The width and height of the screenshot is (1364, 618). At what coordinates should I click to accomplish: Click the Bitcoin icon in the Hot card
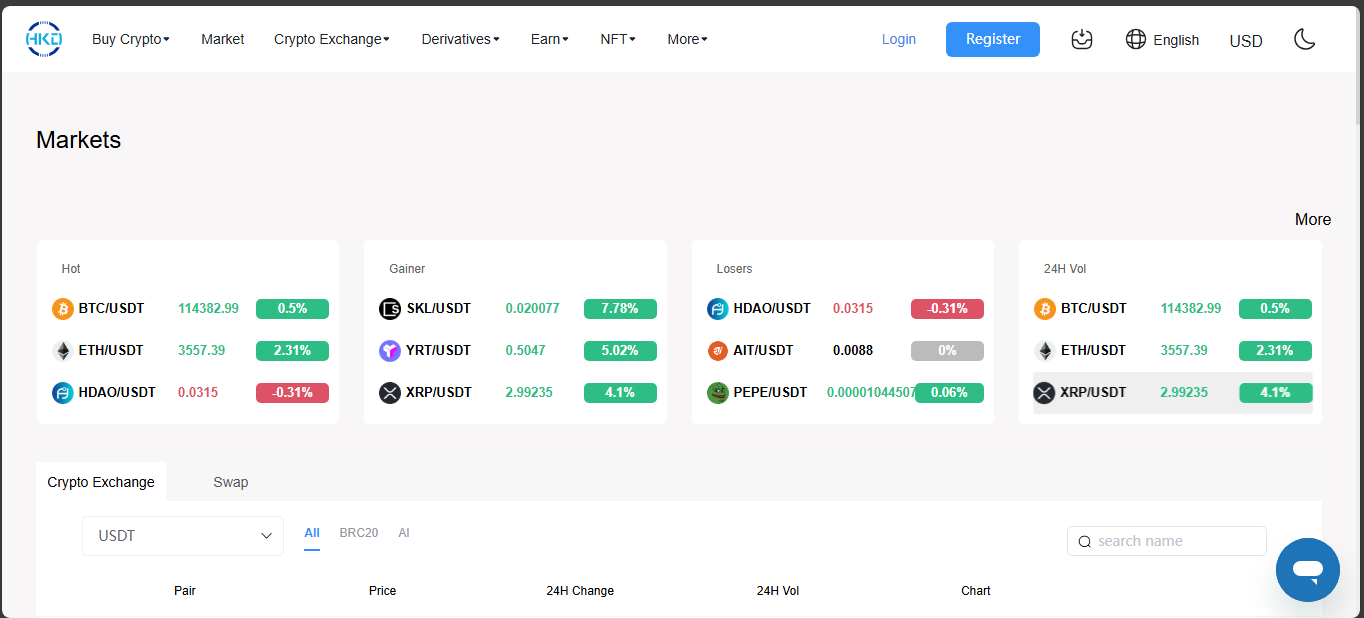pos(63,309)
